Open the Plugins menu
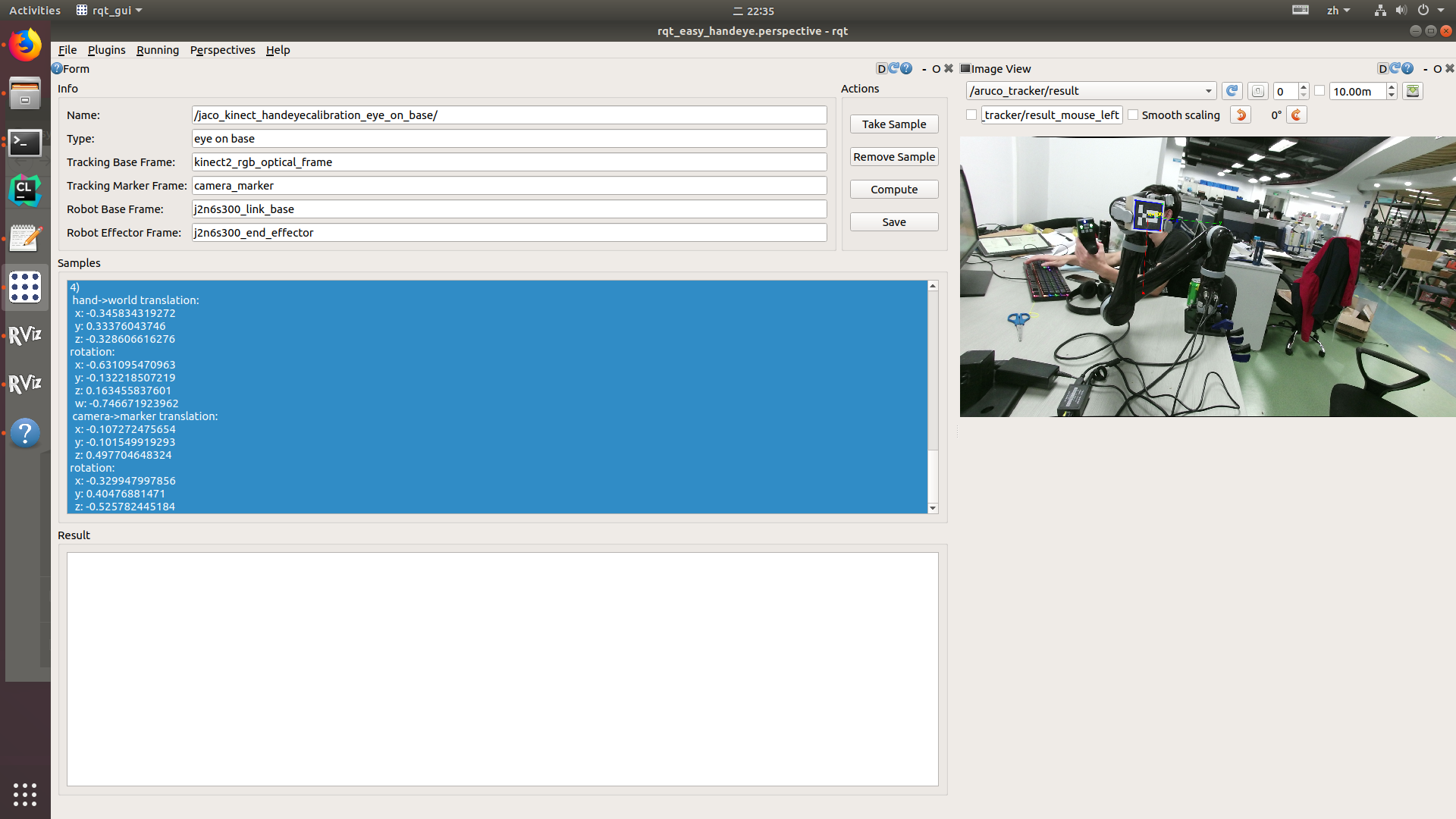1456x819 pixels. pos(106,50)
